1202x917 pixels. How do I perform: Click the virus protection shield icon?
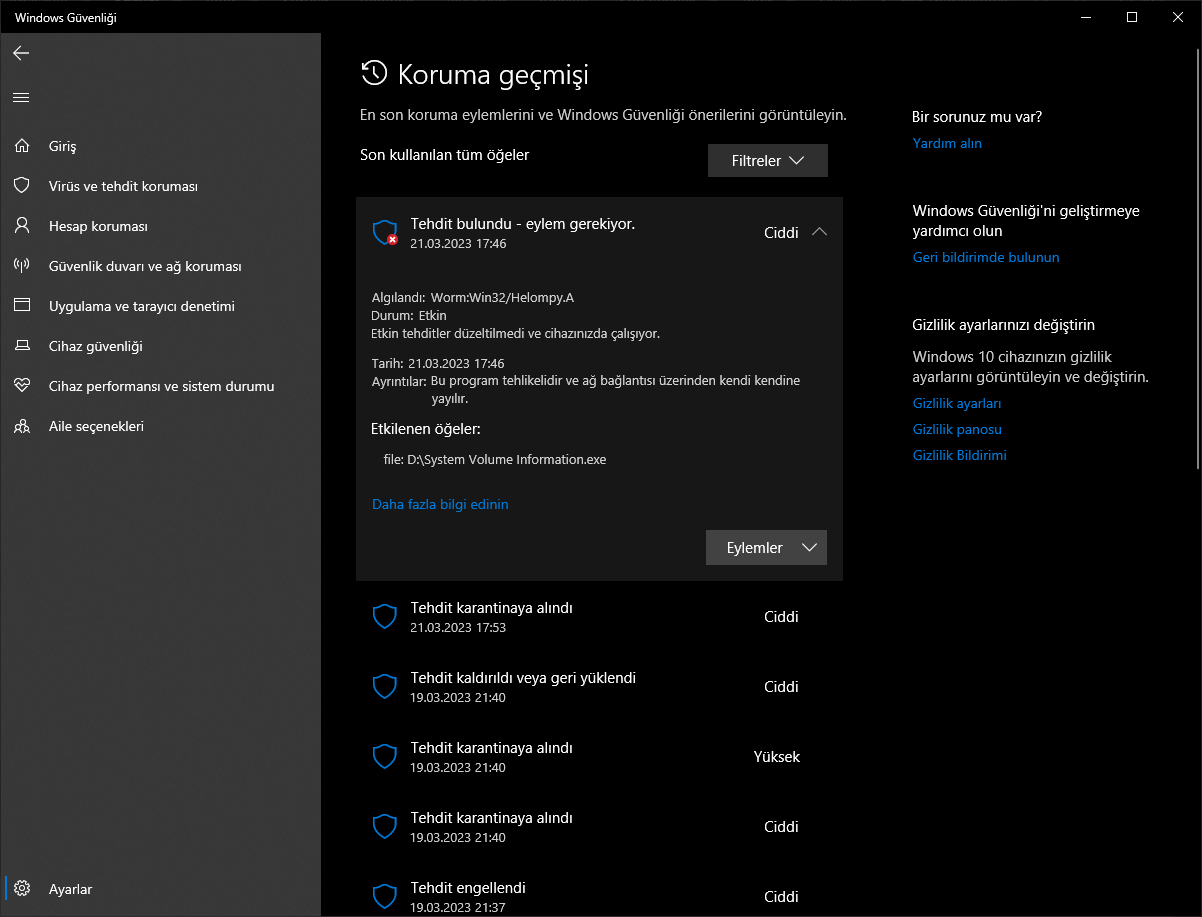[22, 186]
